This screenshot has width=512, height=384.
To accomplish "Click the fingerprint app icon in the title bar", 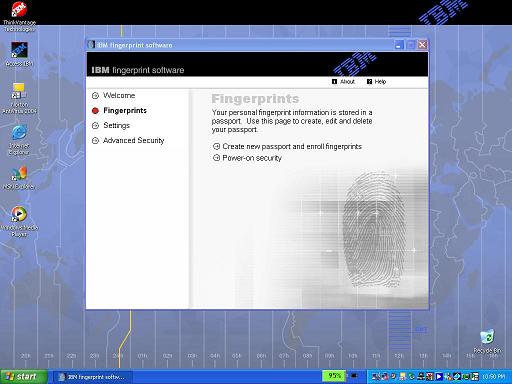I will (x=91, y=45).
